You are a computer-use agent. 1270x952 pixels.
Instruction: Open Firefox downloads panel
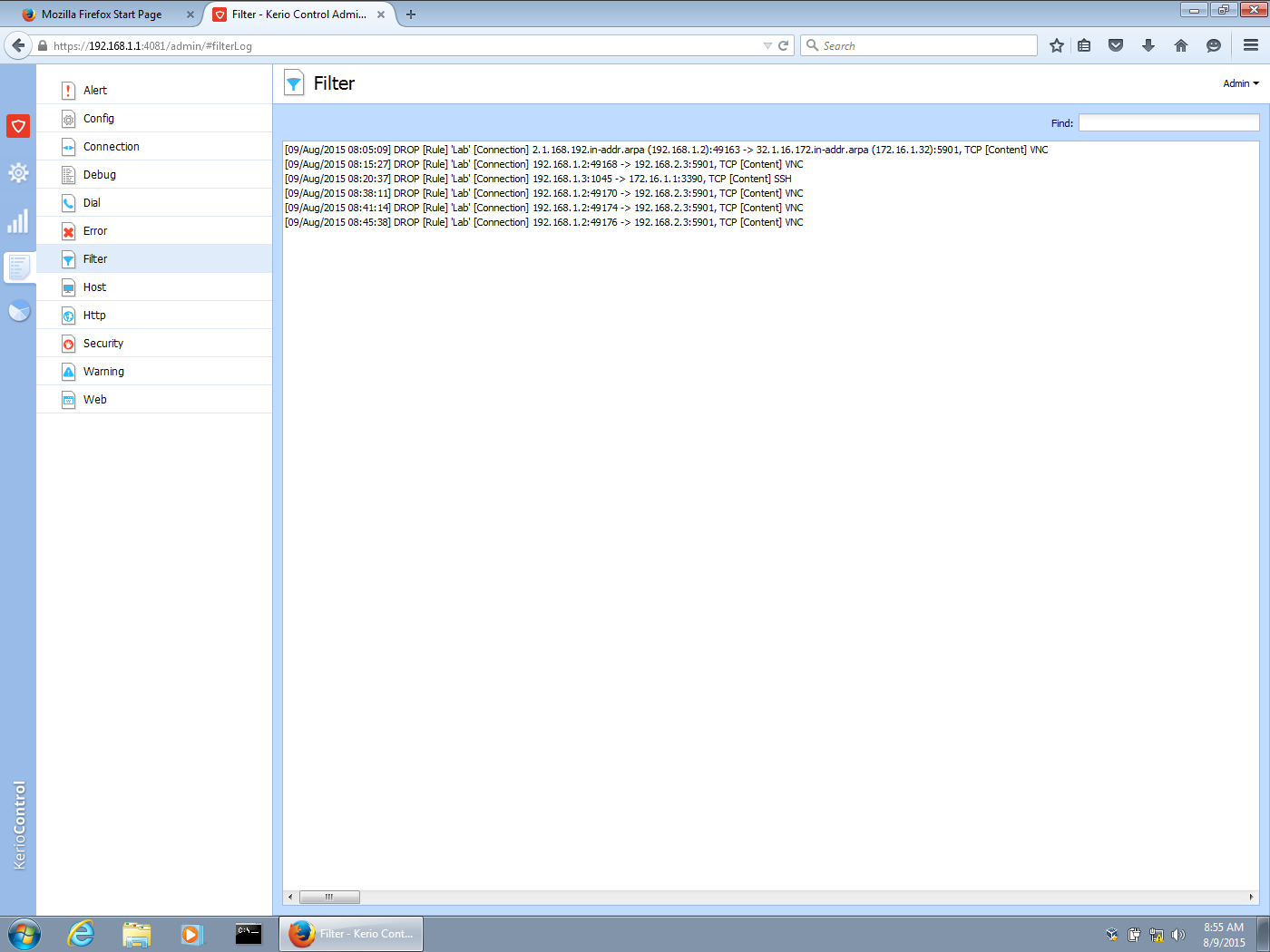pos(1148,45)
